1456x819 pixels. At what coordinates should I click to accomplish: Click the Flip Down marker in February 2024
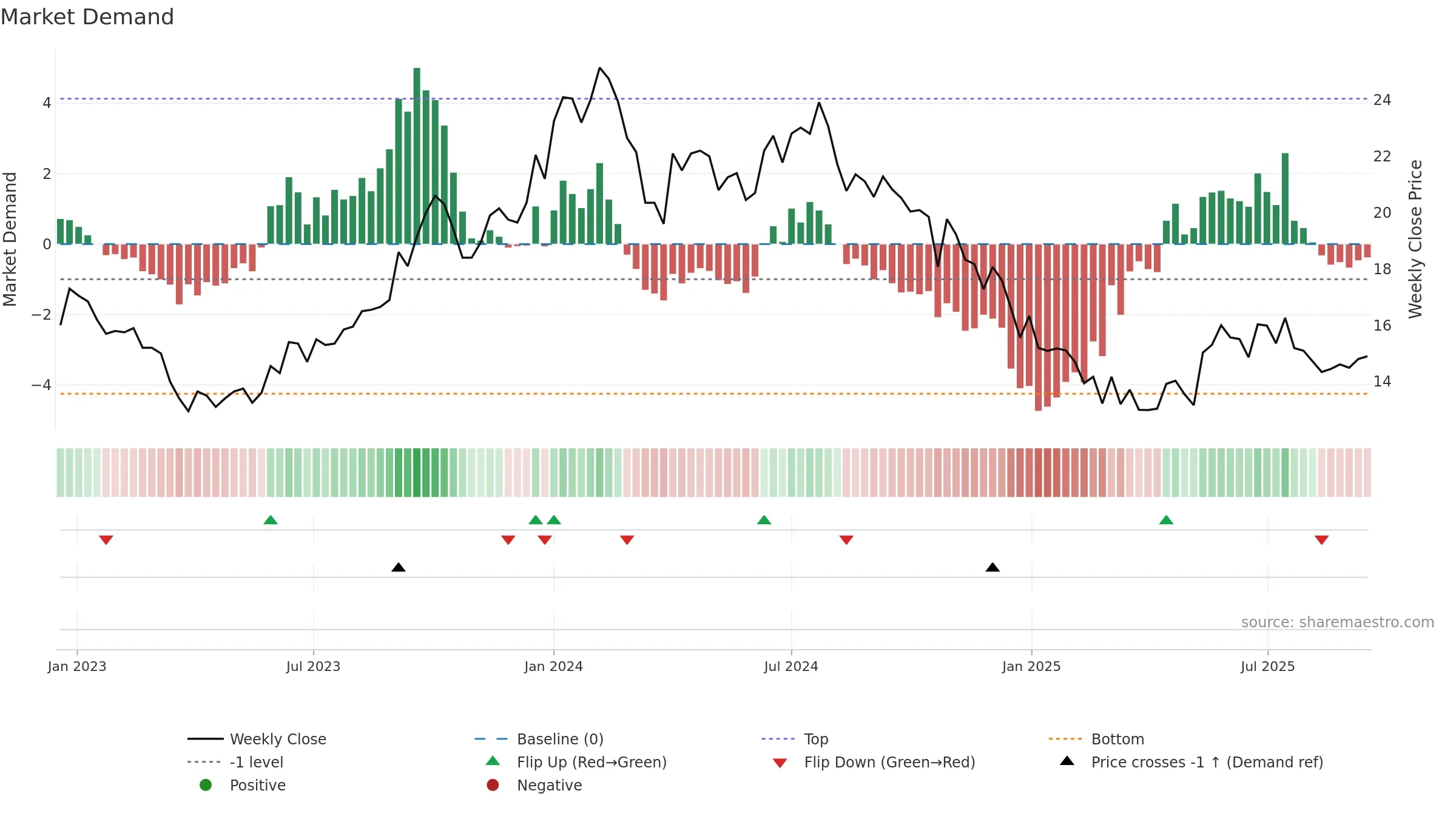pos(627,540)
